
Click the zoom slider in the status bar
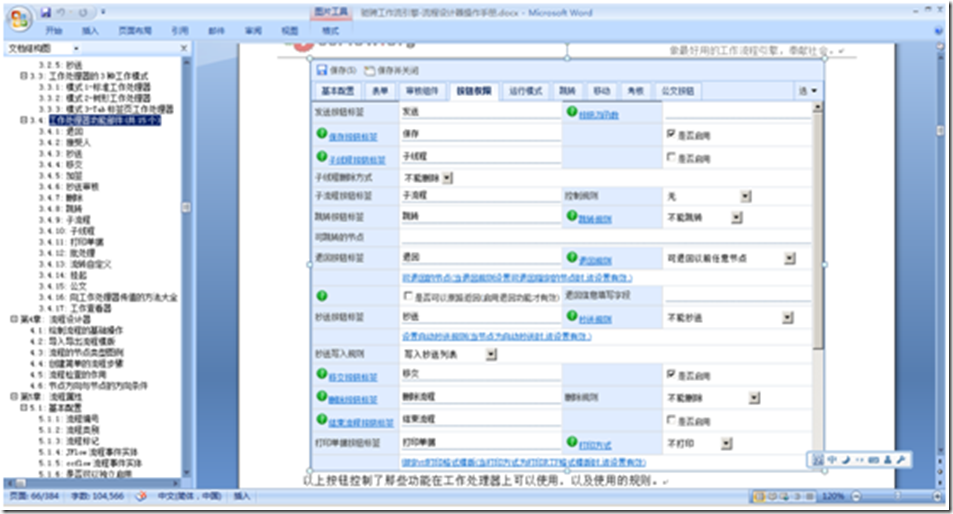896,496
